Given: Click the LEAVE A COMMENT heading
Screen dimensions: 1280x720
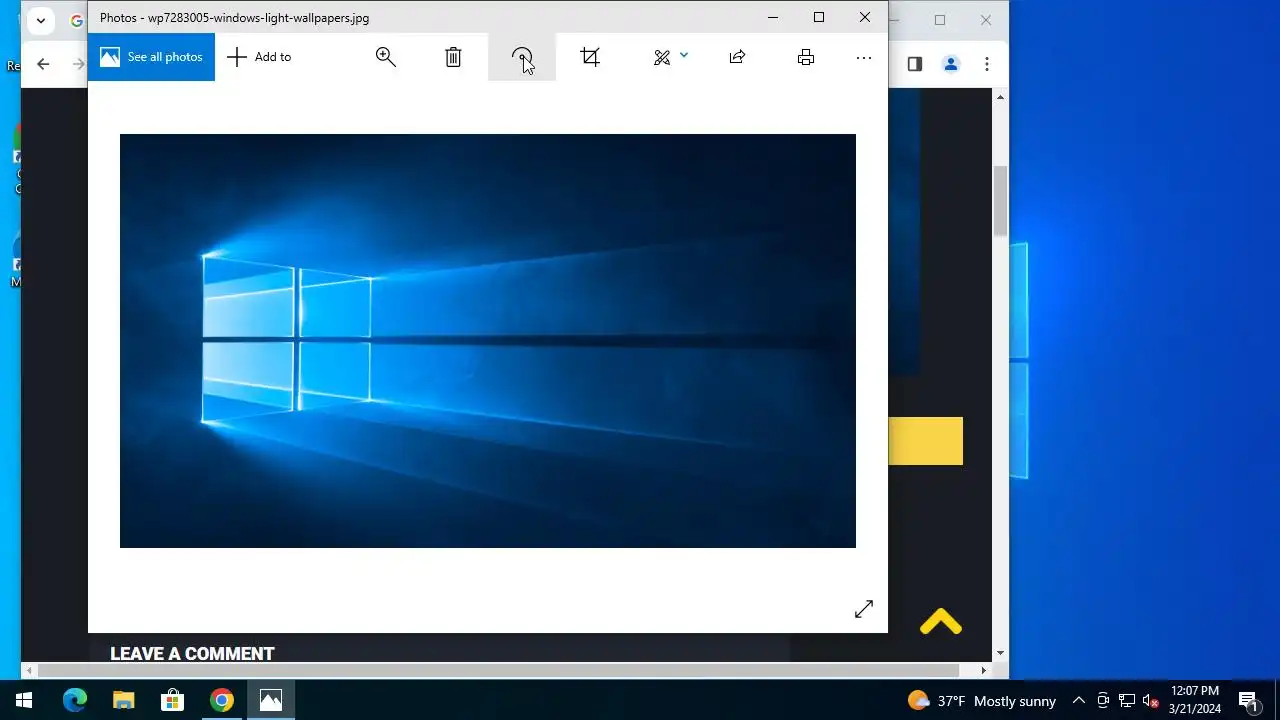Looking at the screenshot, I should coord(192,654).
